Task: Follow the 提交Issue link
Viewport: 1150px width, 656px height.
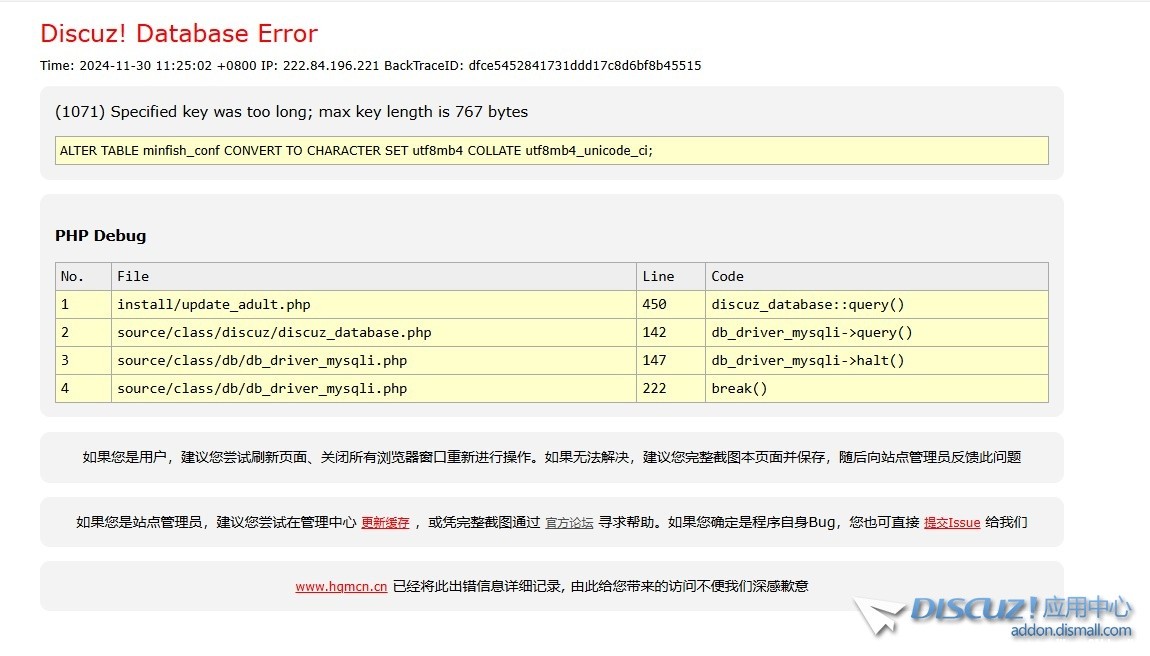Action: [951, 522]
